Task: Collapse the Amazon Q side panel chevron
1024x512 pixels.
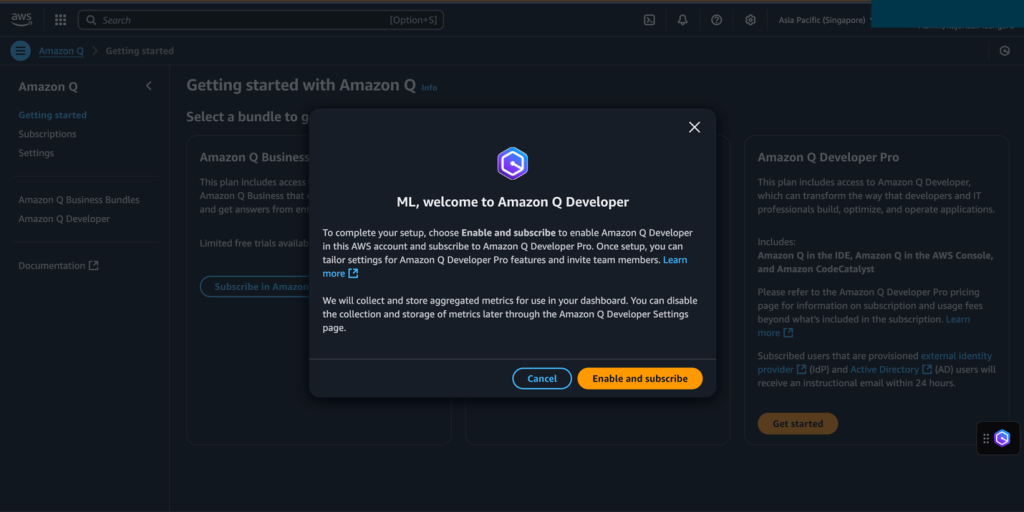Action: pyautogui.click(x=149, y=86)
